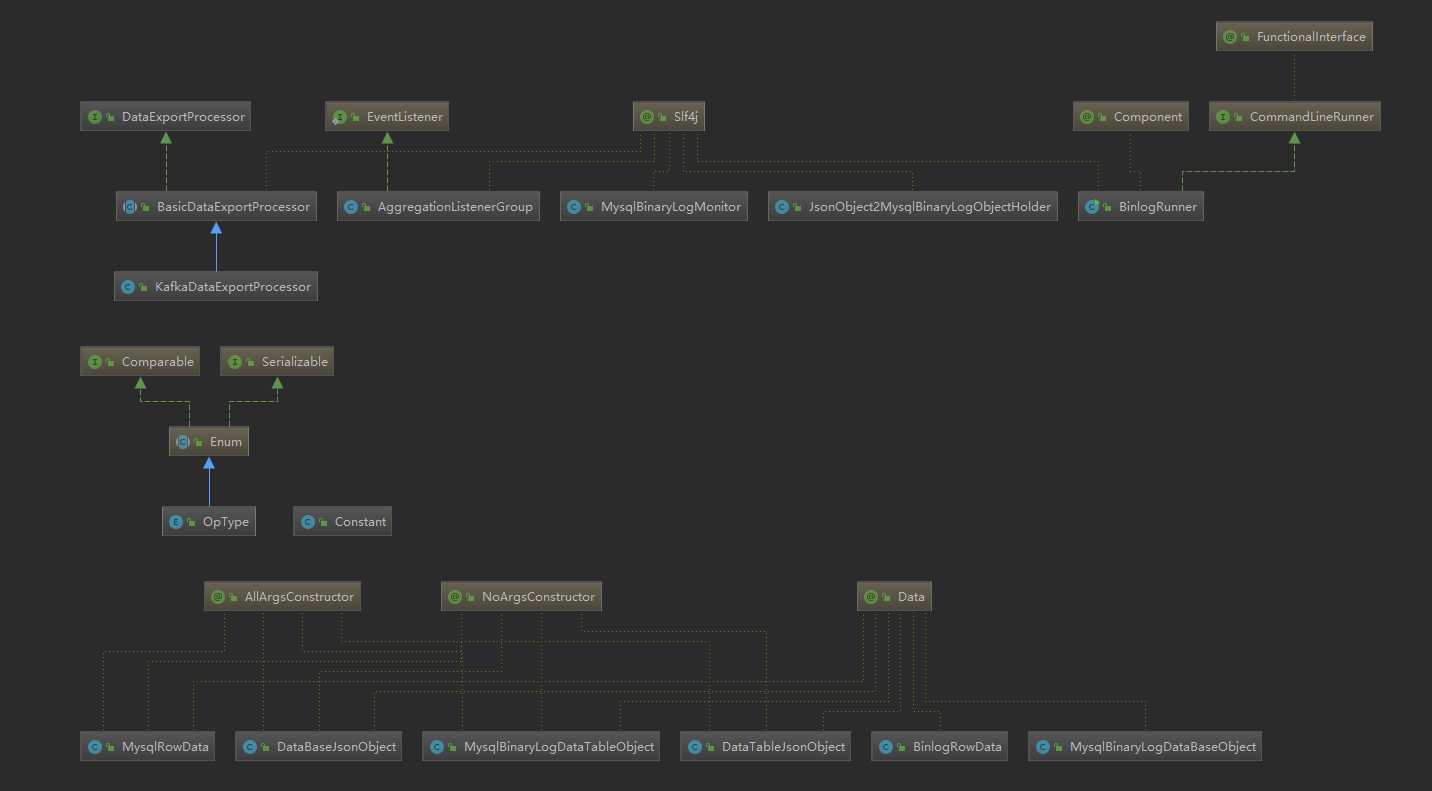Select the EventListener label

(404, 117)
